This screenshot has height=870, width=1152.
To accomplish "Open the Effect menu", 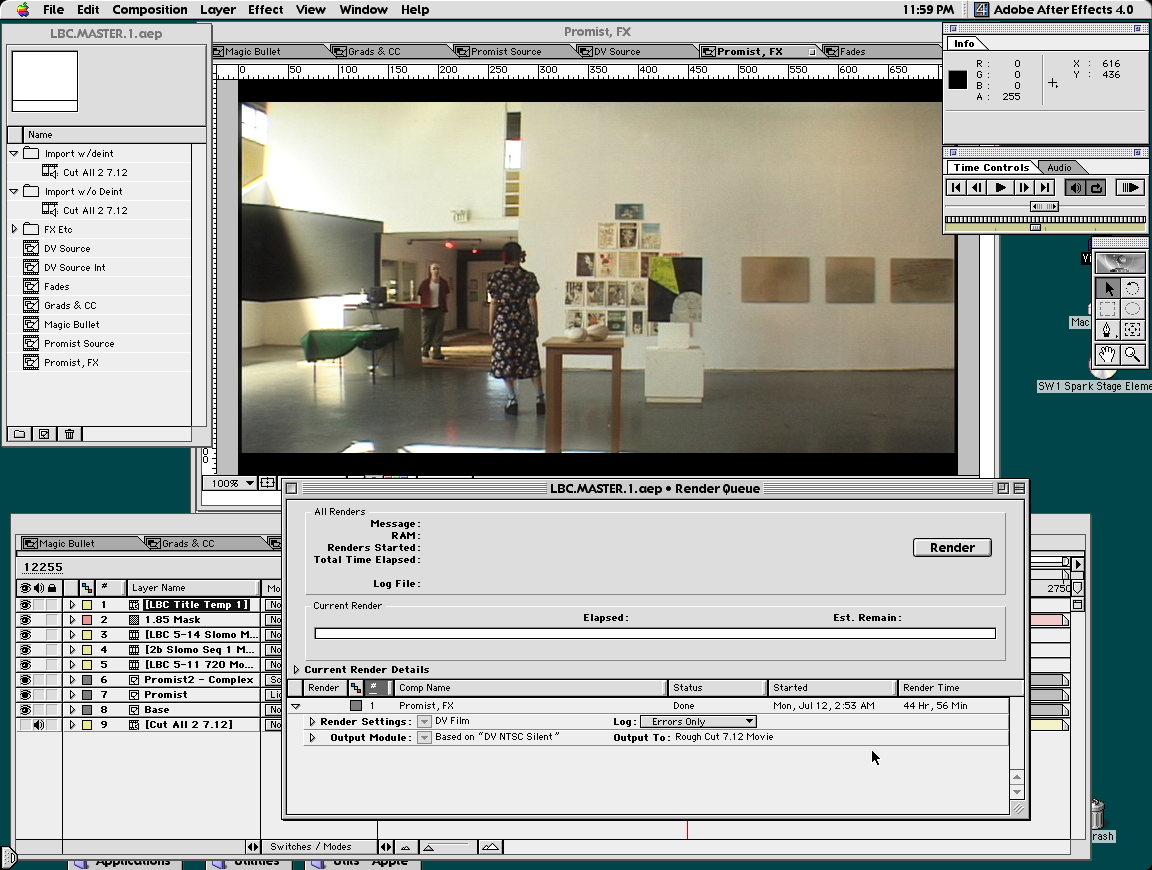I will [265, 10].
